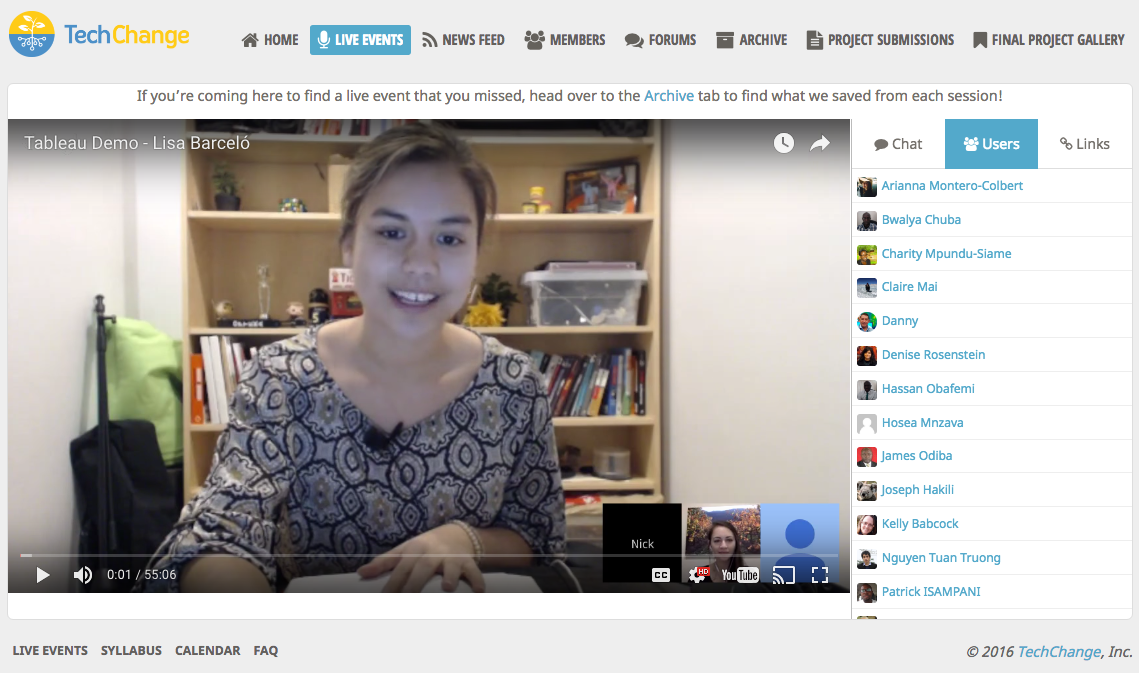Open James Odiba's profile
The width and height of the screenshot is (1139, 673).
917,456
